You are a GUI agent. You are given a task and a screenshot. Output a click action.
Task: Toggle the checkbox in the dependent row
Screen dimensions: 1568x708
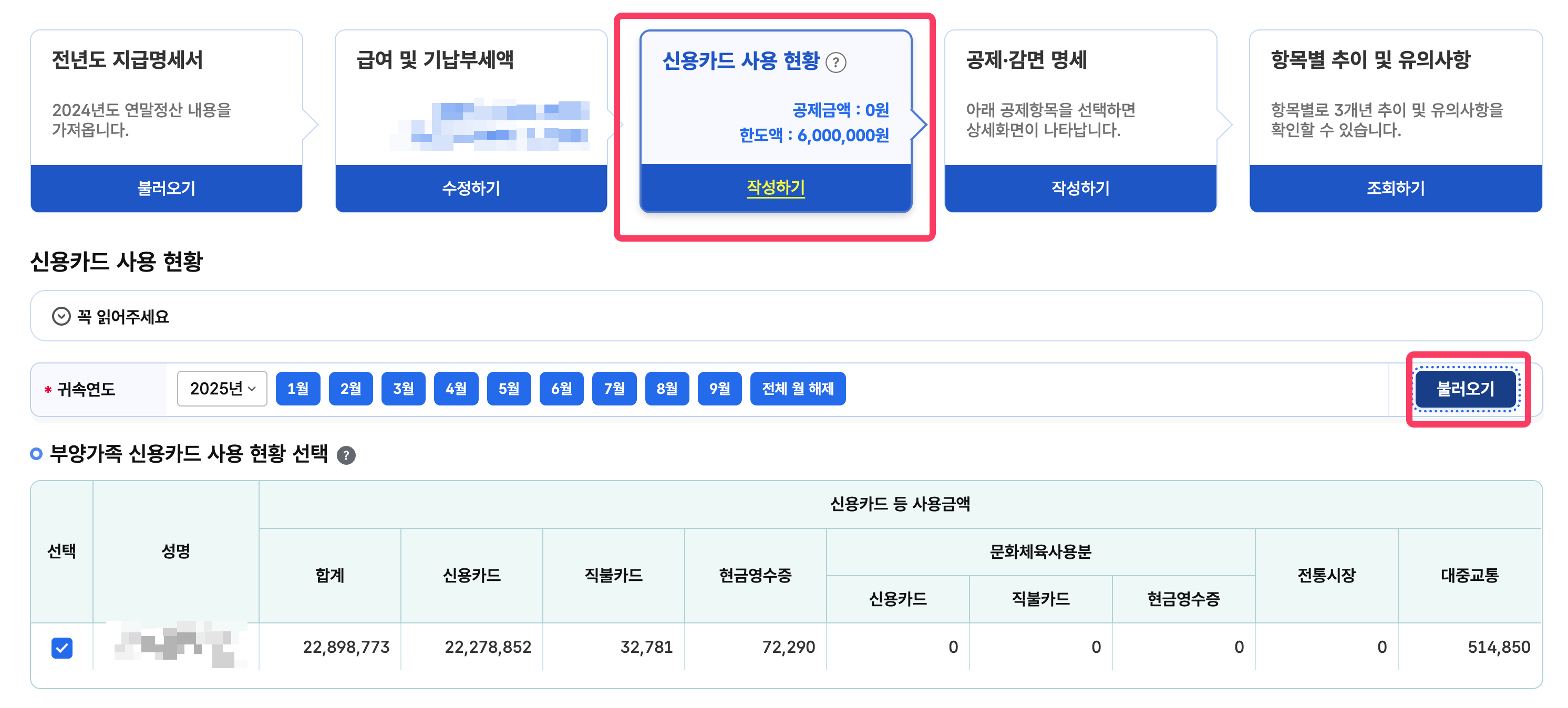62,647
